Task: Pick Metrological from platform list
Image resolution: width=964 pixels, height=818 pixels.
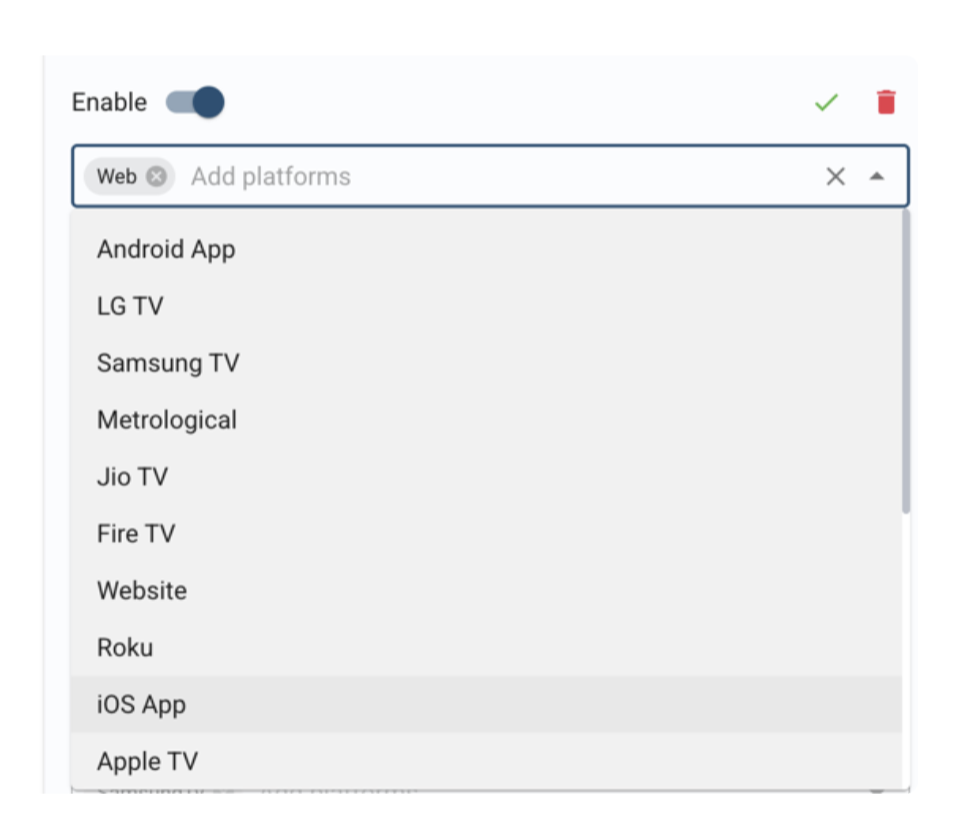Action: pos(486,420)
